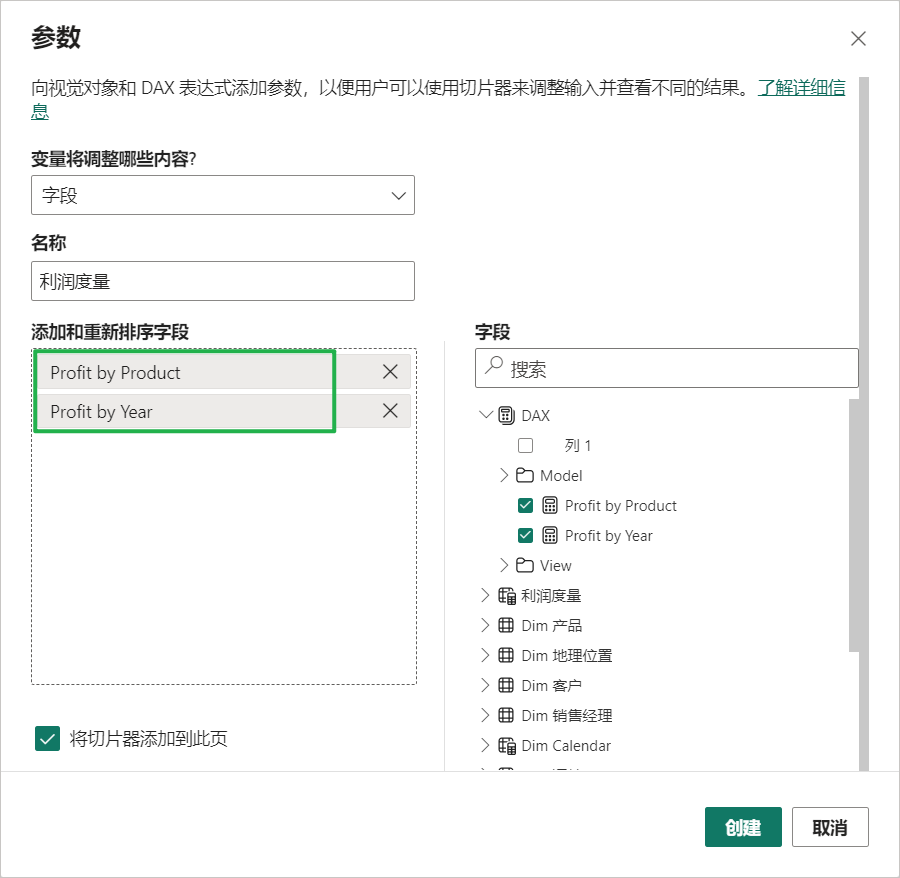Open the 了解详细信息 link

pos(801,88)
